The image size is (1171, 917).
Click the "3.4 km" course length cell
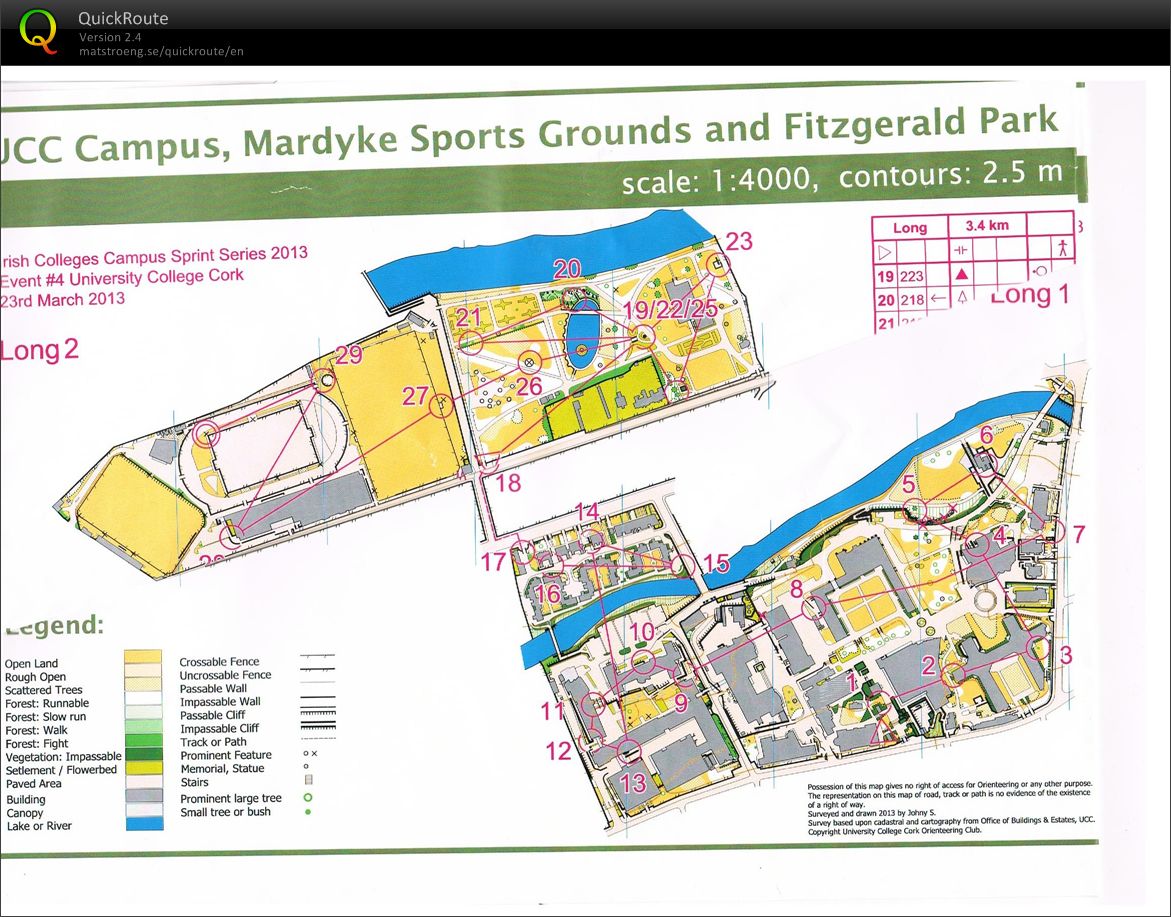click(x=987, y=225)
